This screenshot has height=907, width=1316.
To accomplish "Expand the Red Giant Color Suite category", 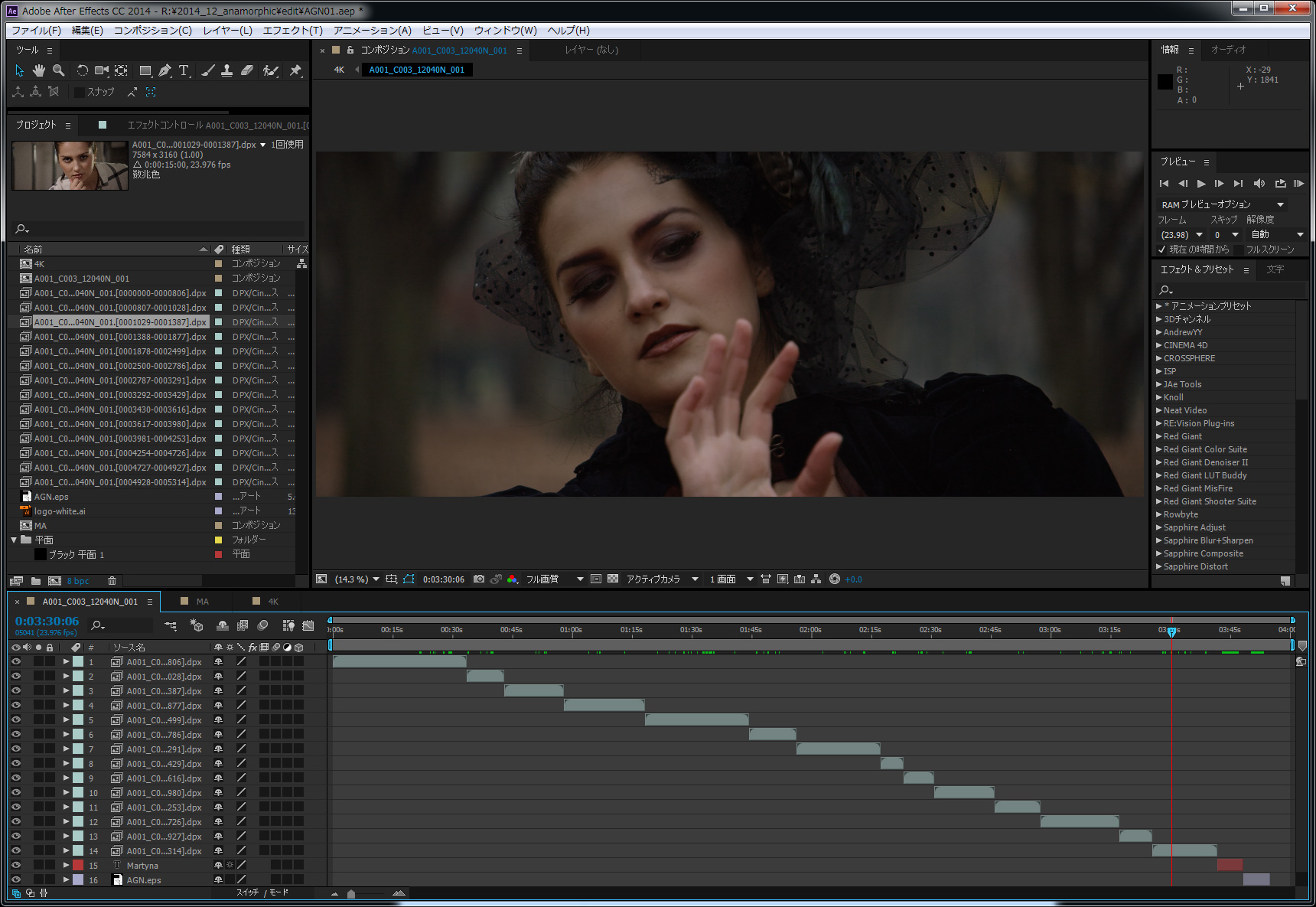I will (x=1159, y=450).
